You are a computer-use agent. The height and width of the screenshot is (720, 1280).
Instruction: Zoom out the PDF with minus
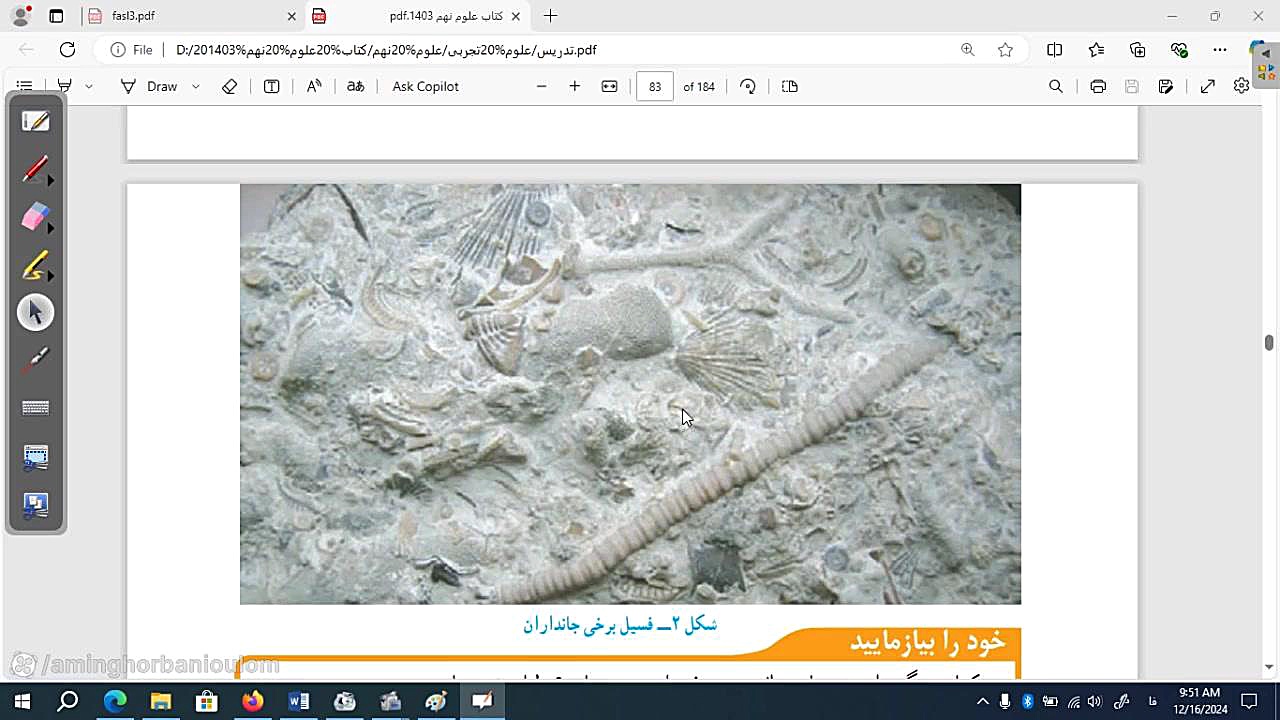pos(541,86)
